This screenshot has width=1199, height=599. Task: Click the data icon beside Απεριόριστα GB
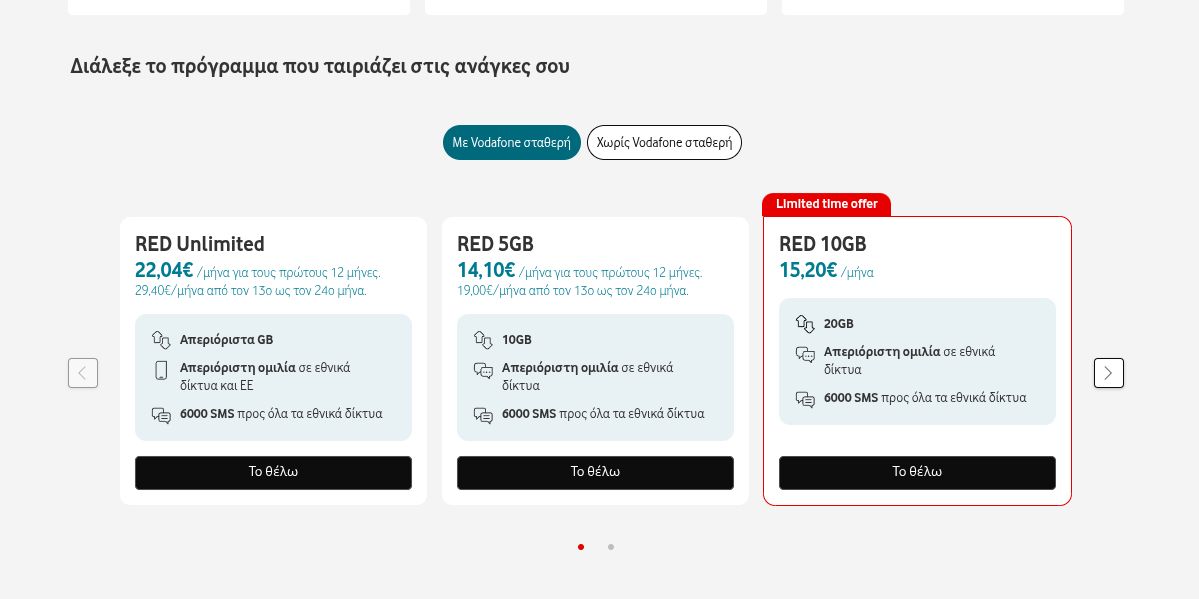click(x=161, y=340)
